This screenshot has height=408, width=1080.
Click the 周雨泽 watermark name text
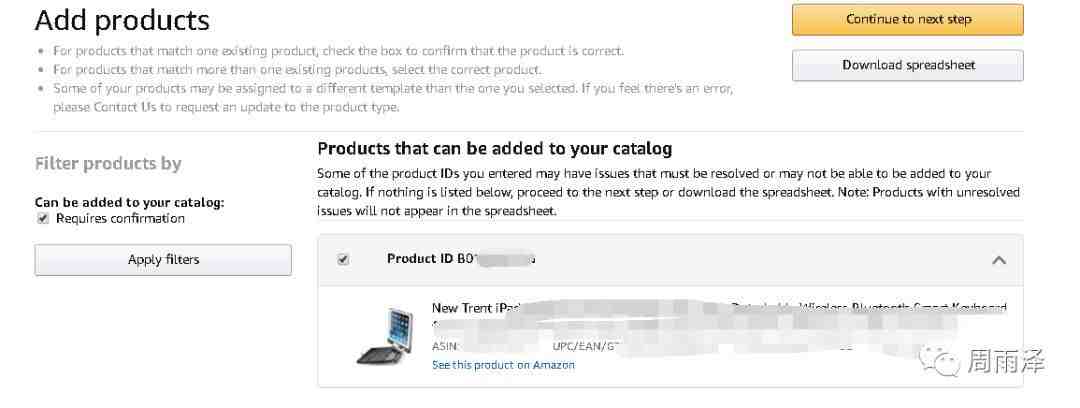[1006, 362]
